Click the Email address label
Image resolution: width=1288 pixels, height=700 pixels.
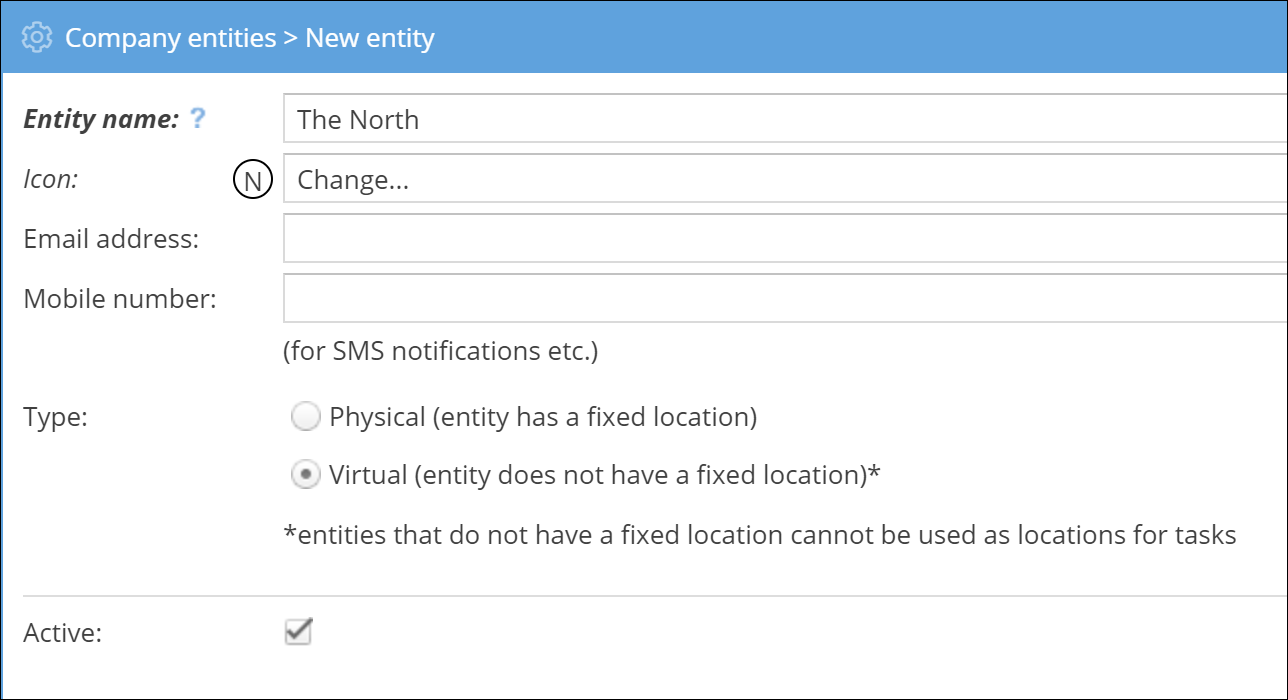pos(111,240)
